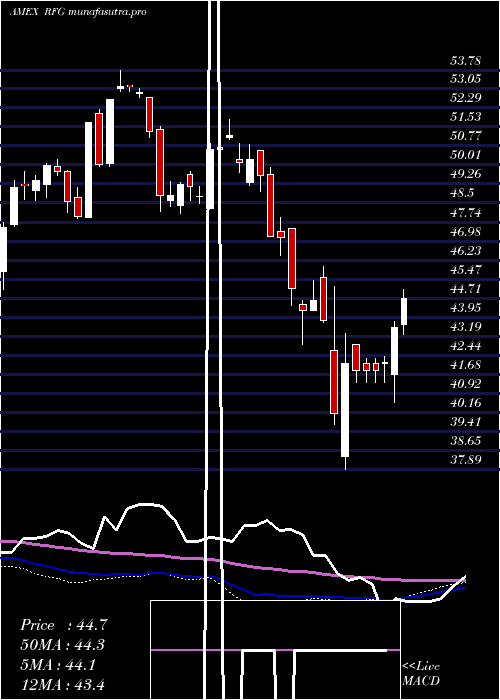The height and width of the screenshot is (700, 500).
Task: Click the 44.71 price axis label
Action: [465, 289]
